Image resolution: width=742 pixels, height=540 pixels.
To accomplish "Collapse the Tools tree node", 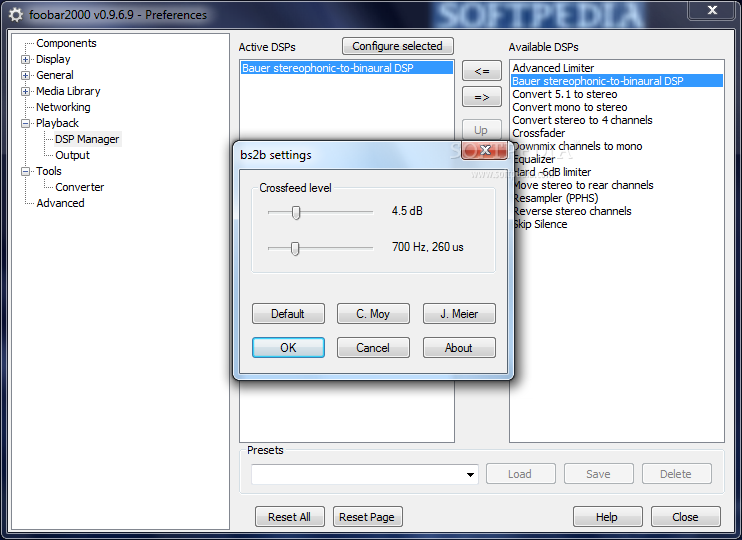I will coord(26,172).
